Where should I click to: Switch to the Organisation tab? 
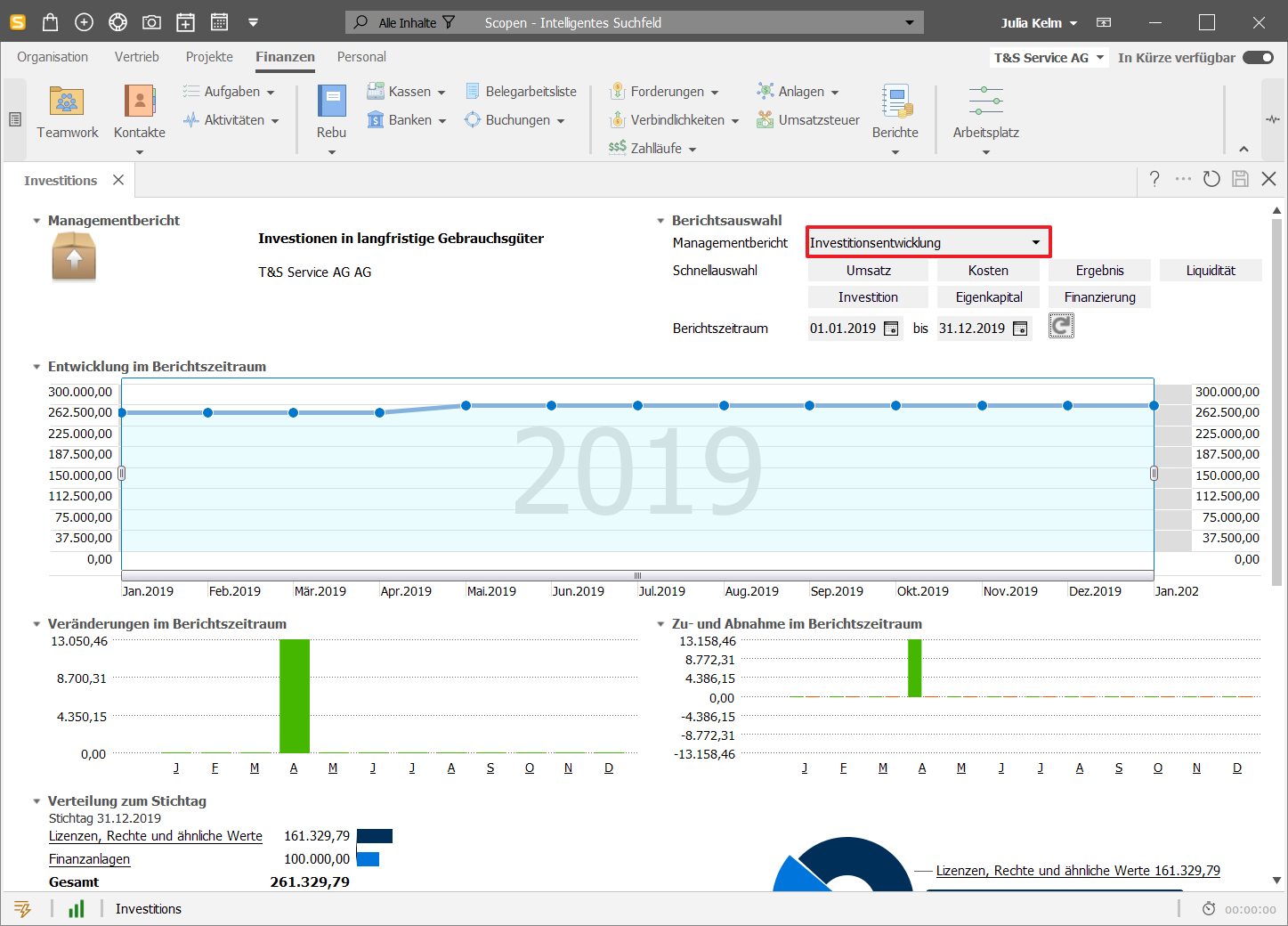pyautogui.click(x=53, y=57)
